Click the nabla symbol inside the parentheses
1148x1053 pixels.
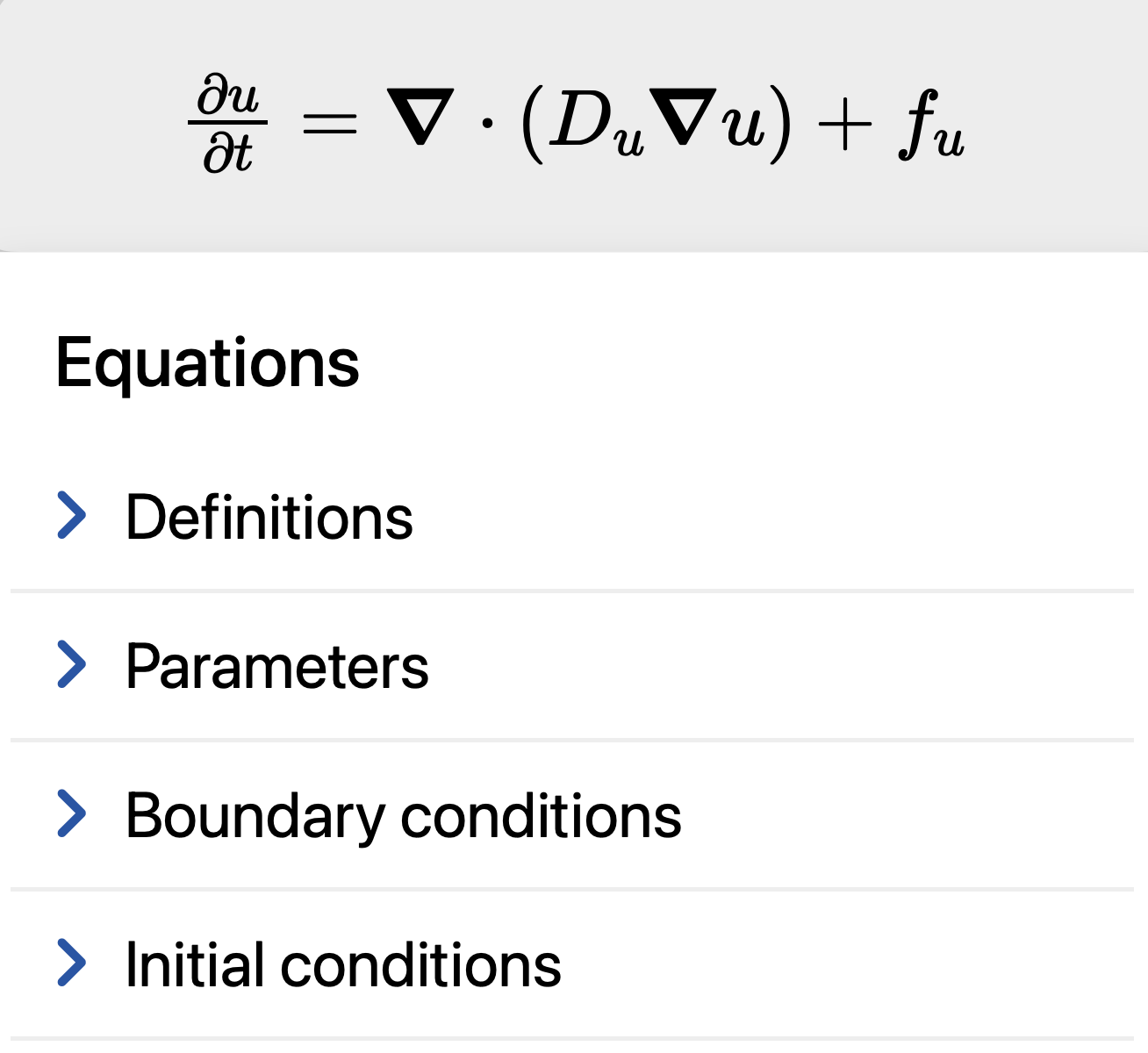pos(685,118)
